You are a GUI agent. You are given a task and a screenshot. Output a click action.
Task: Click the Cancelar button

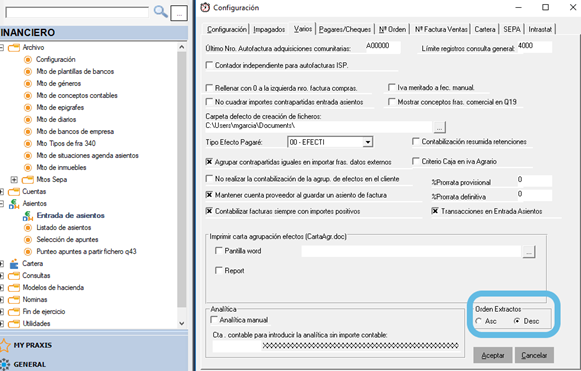(534, 355)
